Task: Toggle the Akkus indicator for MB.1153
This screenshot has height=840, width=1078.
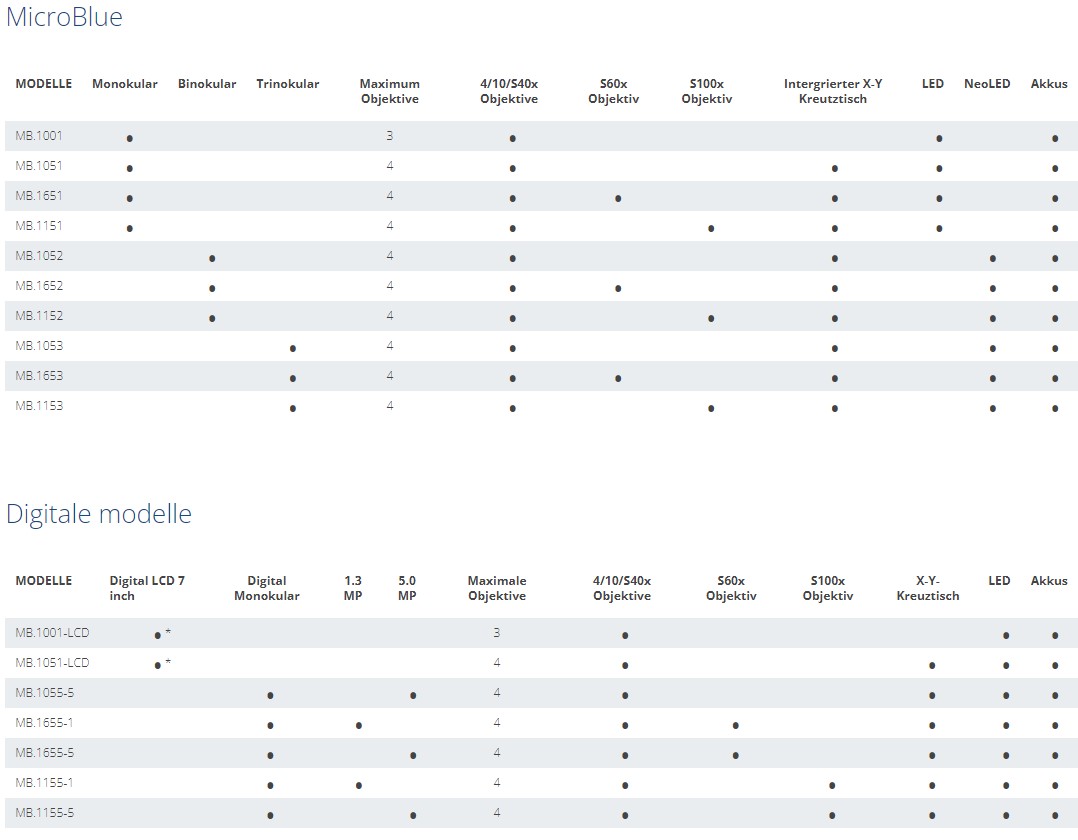Action: pyautogui.click(x=1055, y=408)
